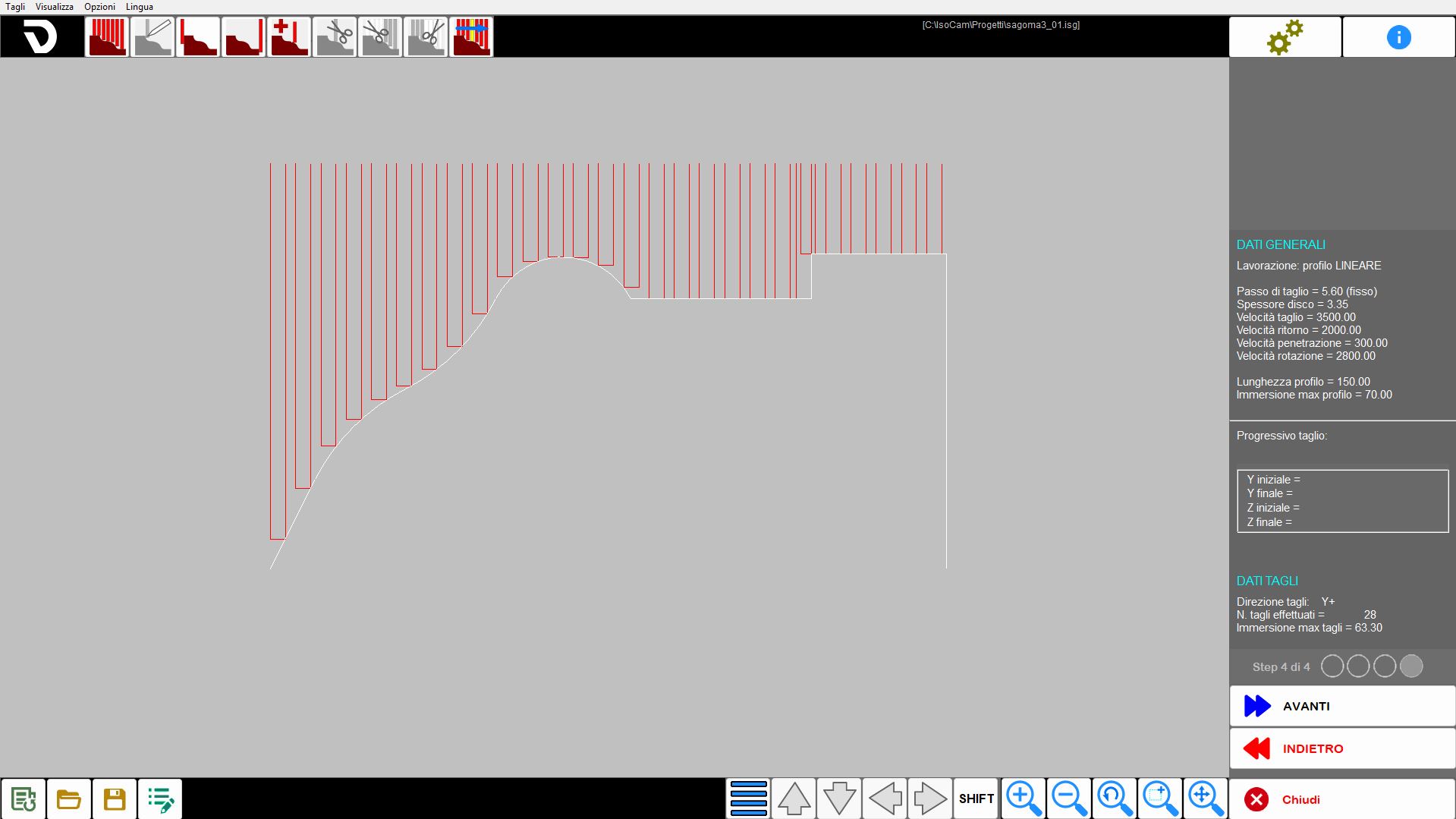Image resolution: width=1456 pixels, height=819 pixels.
Task: Click the zoom-to-window selection magnifier
Action: (1160, 799)
